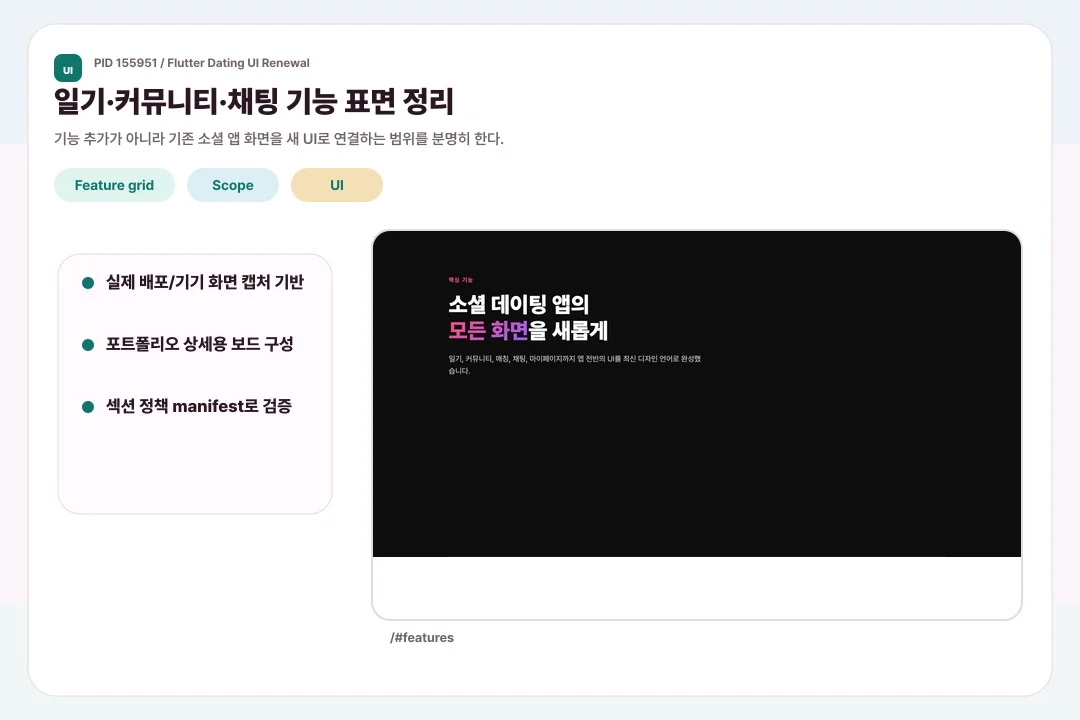This screenshot has width=1080, height=720.
Task: Click bullet text '실제 배포/기기 화면 캡처 기반'
Action: tap(205, 282)
